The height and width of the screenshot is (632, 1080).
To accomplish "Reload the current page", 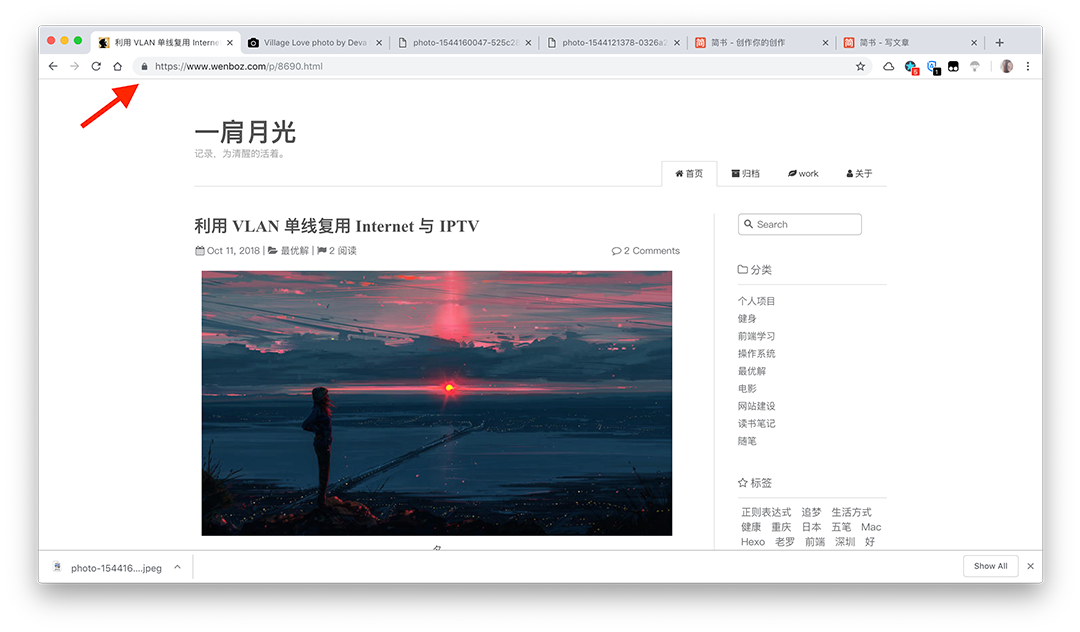I will tap(96, 66).
